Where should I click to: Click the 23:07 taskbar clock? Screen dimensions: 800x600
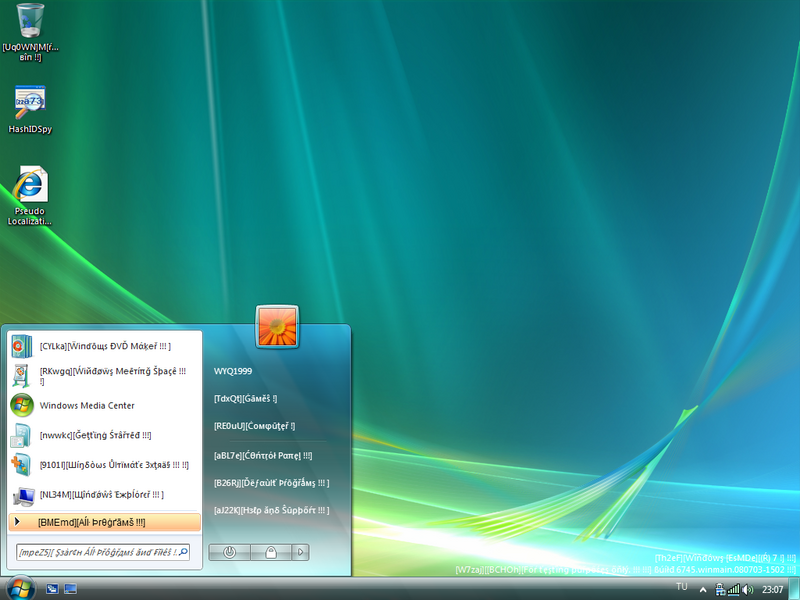coord(772,590)
